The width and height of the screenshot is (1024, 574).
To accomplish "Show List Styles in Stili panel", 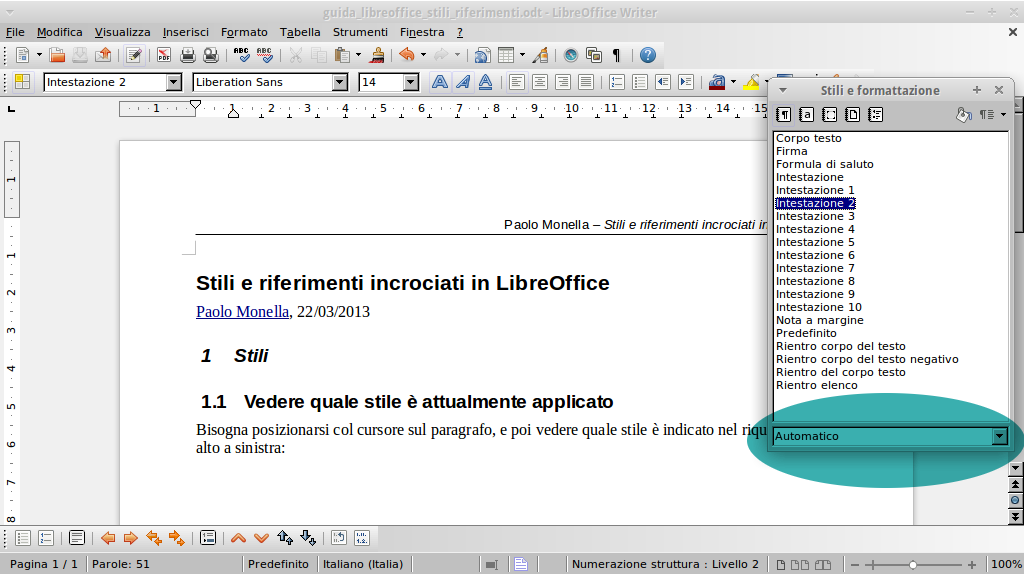I will pos(875,115).
